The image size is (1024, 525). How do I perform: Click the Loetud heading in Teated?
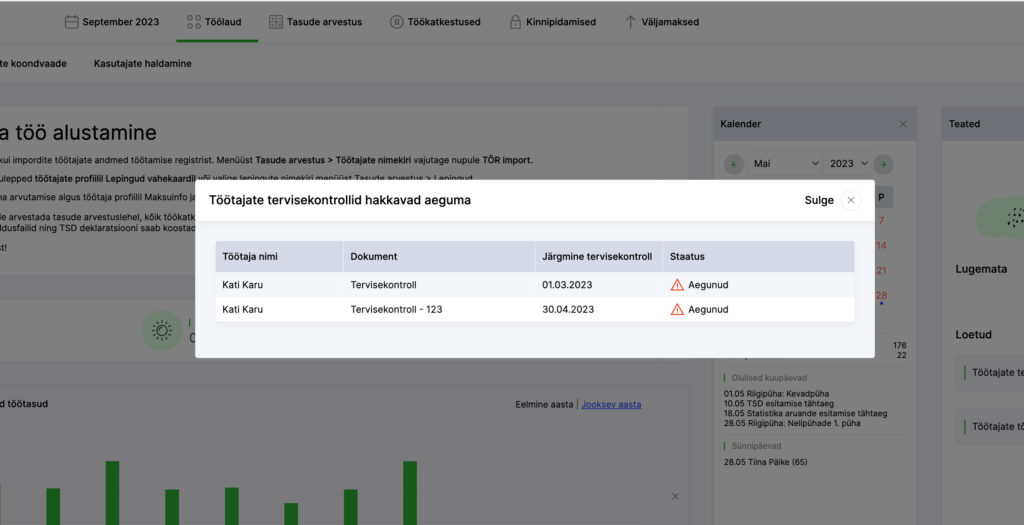(x=974, y=334)
